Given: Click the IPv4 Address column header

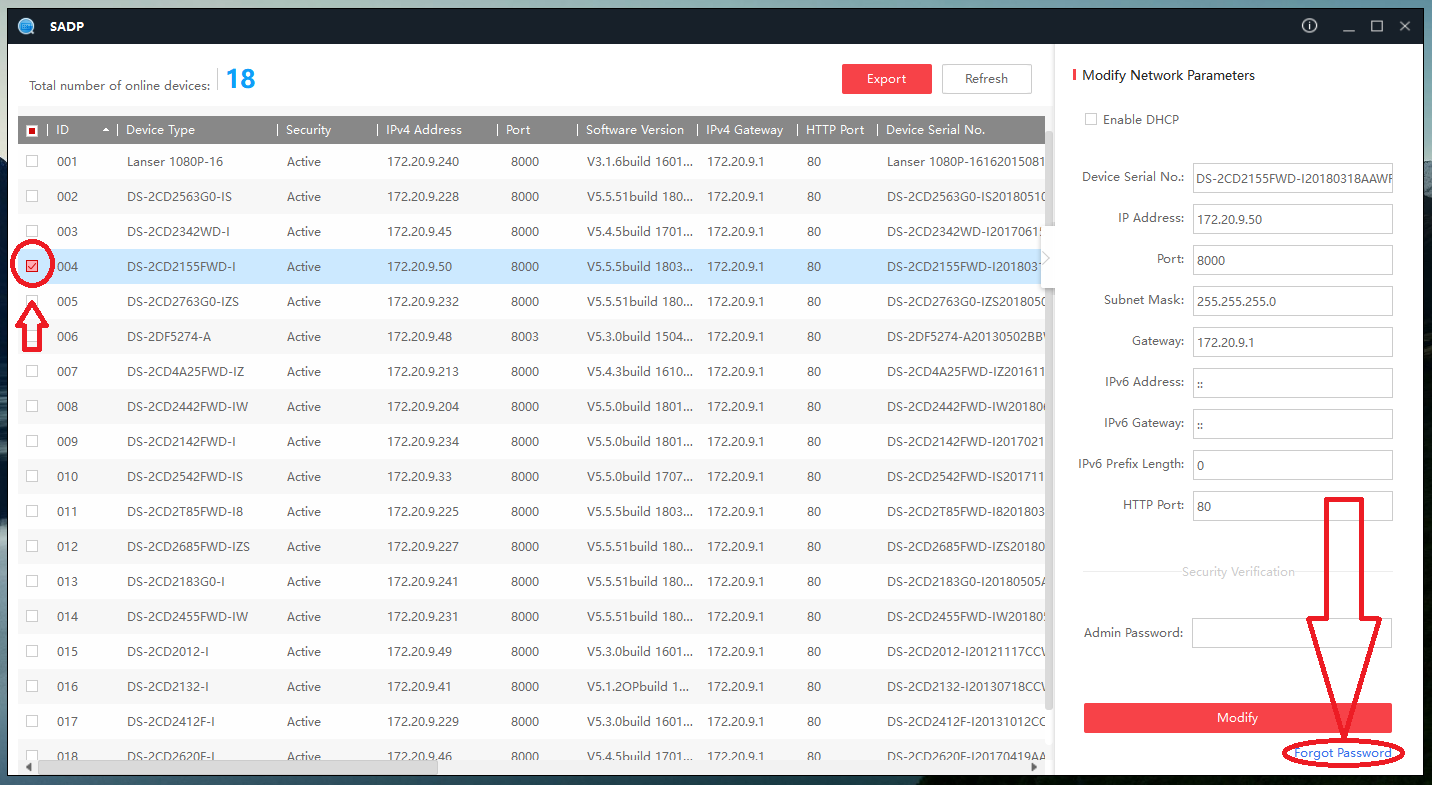Looking at the screenshot, I should tap(424, 130).
